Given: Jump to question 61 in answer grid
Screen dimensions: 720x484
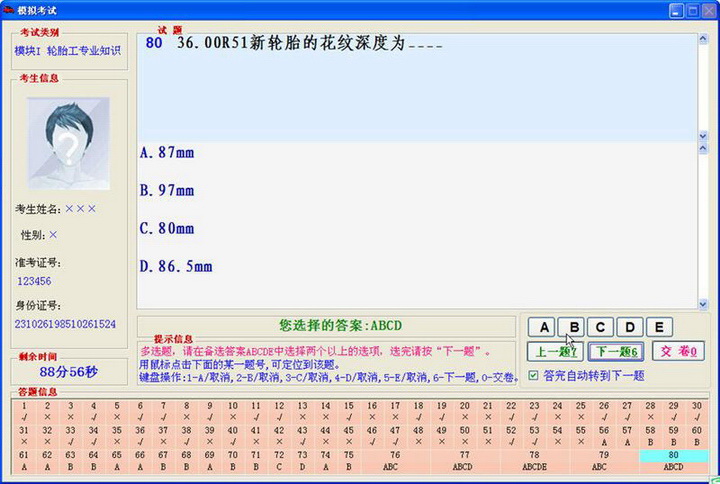Looking at the screenshot, I should click(x=24, y=461).
